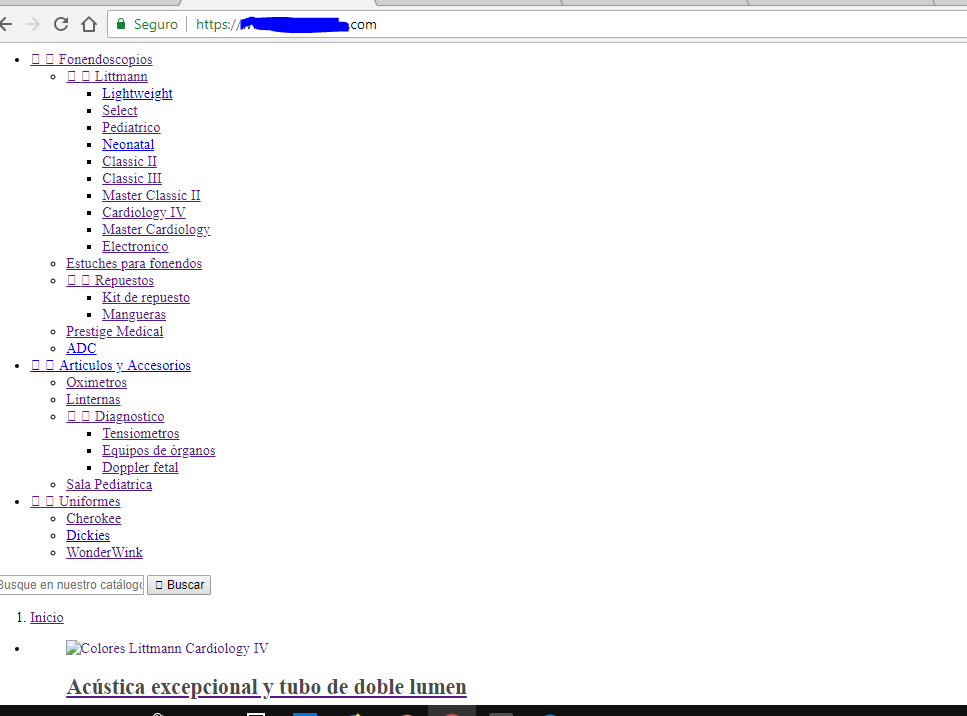Click the Colores Littmann Cardiology IV image
The image size is (967, 716).
pyautogui.click(x=167, y=648)
